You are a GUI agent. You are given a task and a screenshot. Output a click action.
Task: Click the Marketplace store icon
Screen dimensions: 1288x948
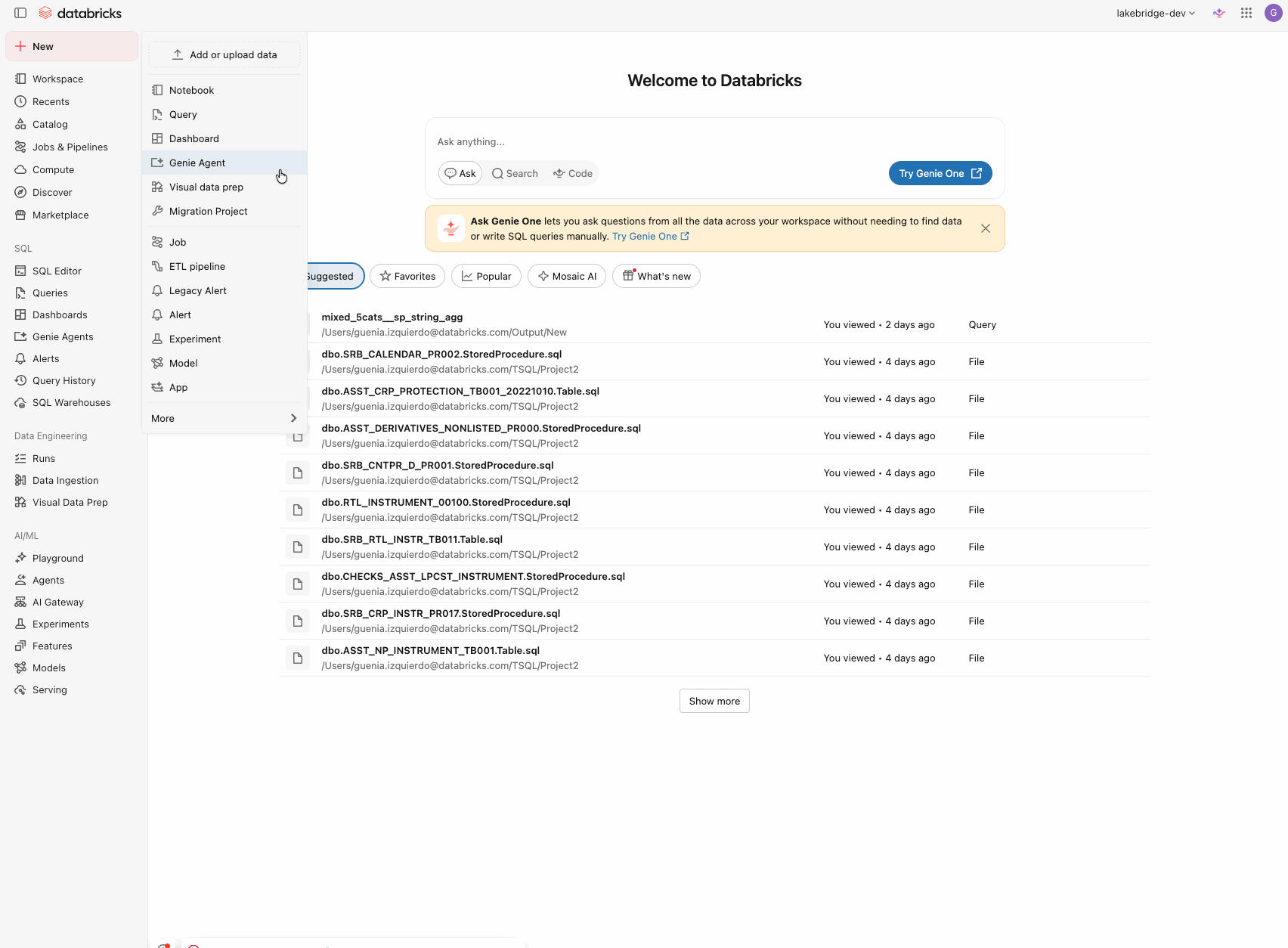pyautogui.click(x=20, y=215)
